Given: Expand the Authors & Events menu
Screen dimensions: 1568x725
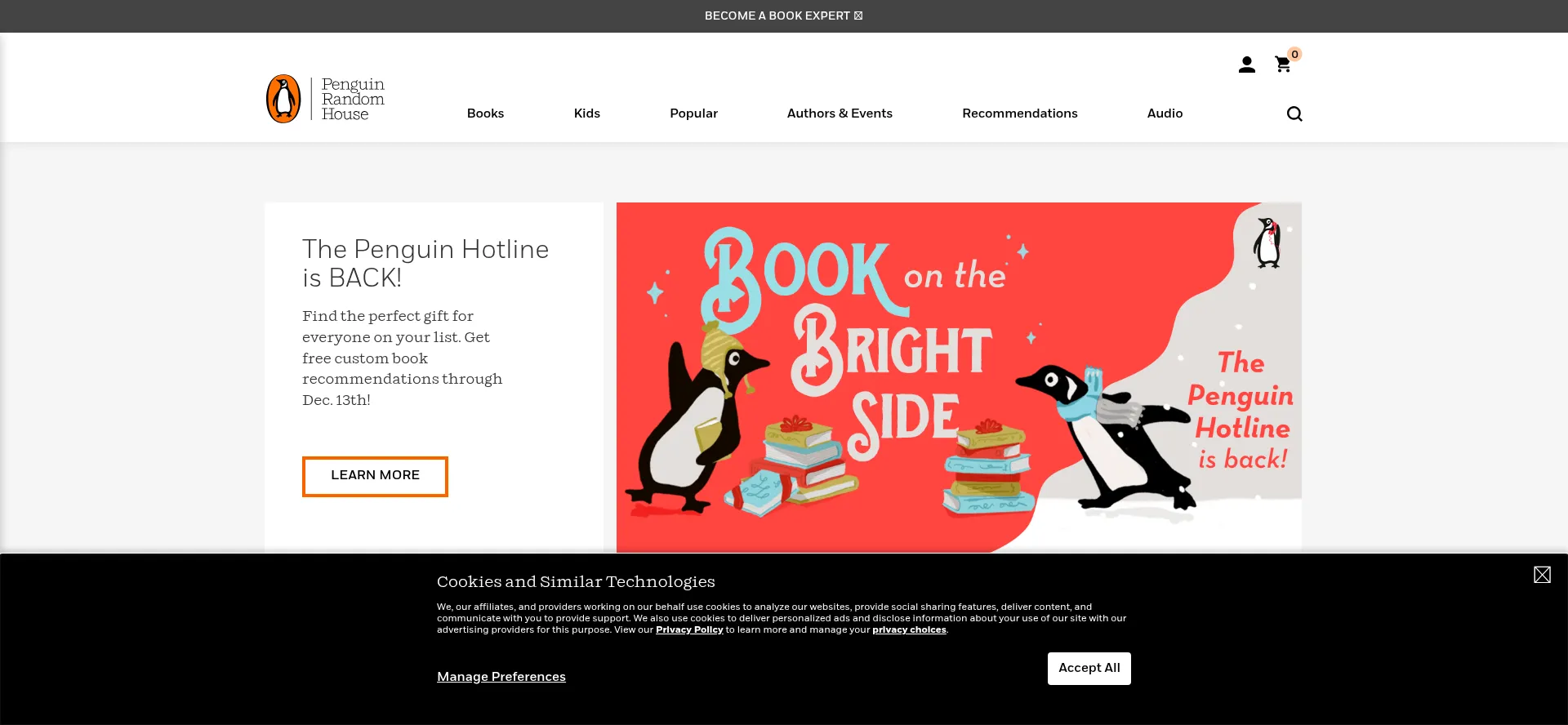Looking at the screenshot, I should (840, 113).
